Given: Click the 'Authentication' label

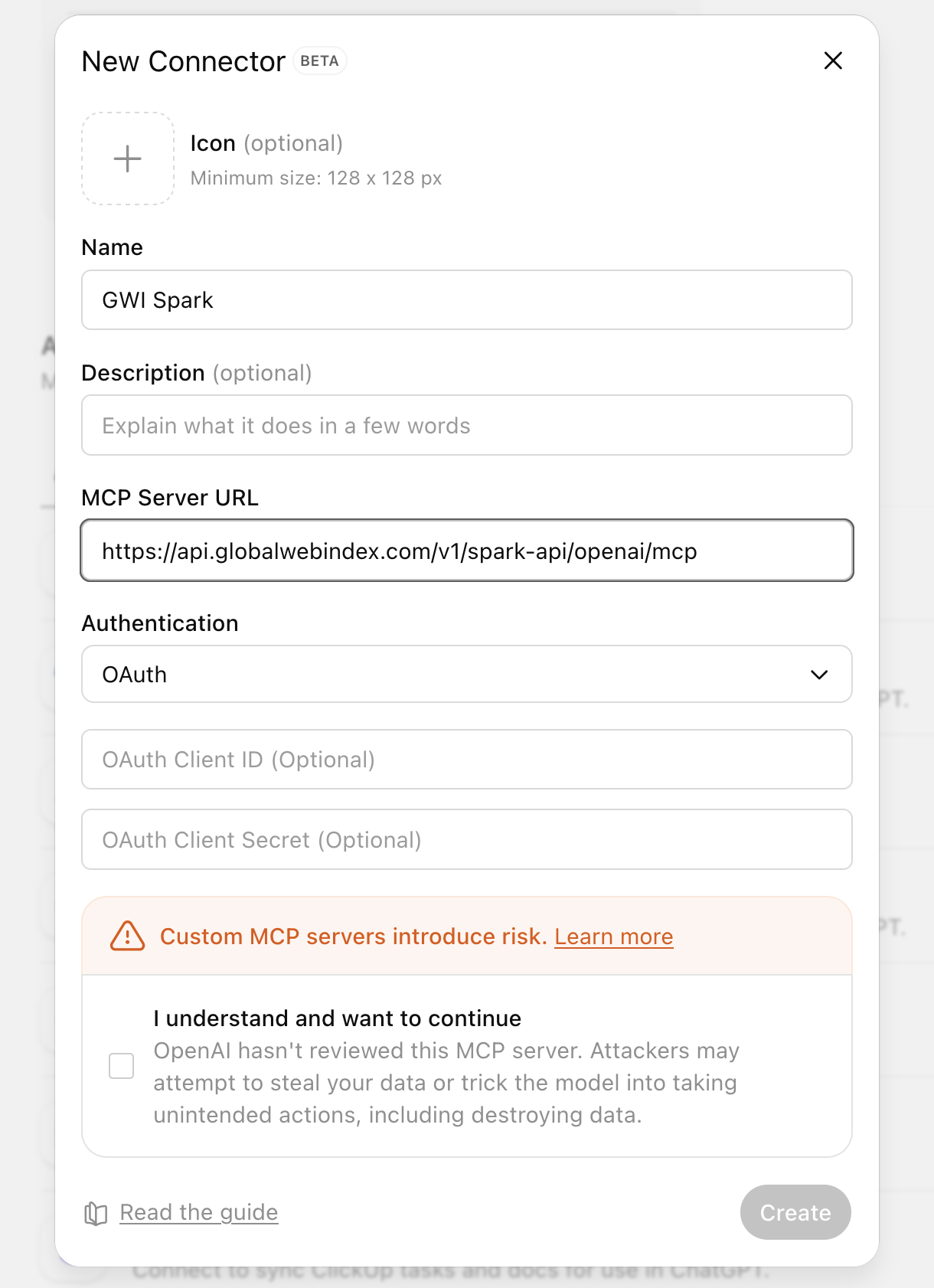Looking at the screenshot, I should click(x=160, y=623).
